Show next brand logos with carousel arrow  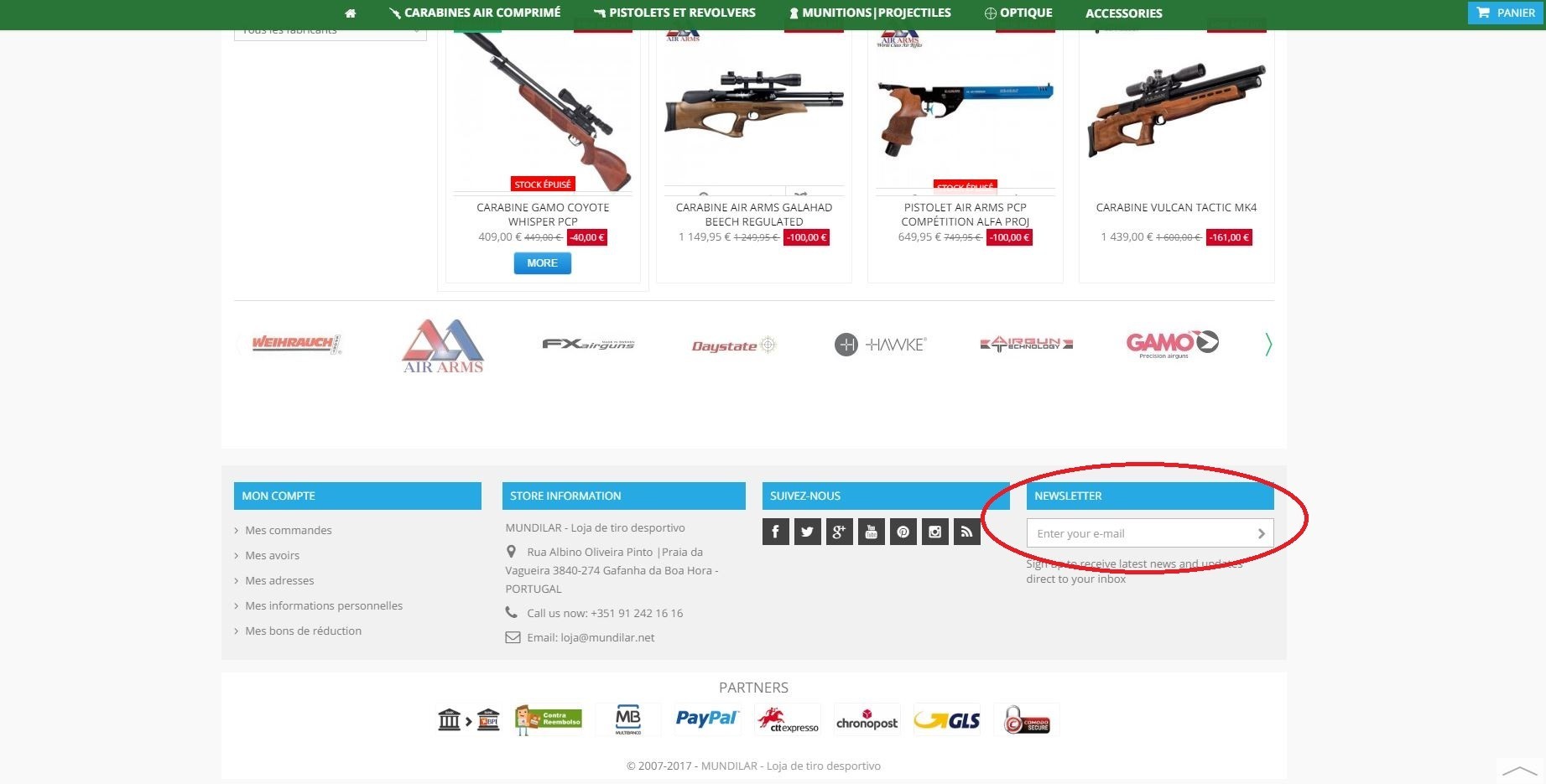[1268, 345]
